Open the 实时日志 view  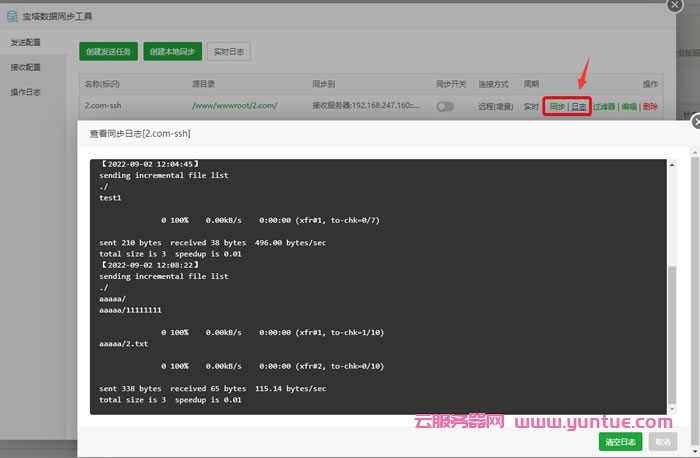[230, 51]
